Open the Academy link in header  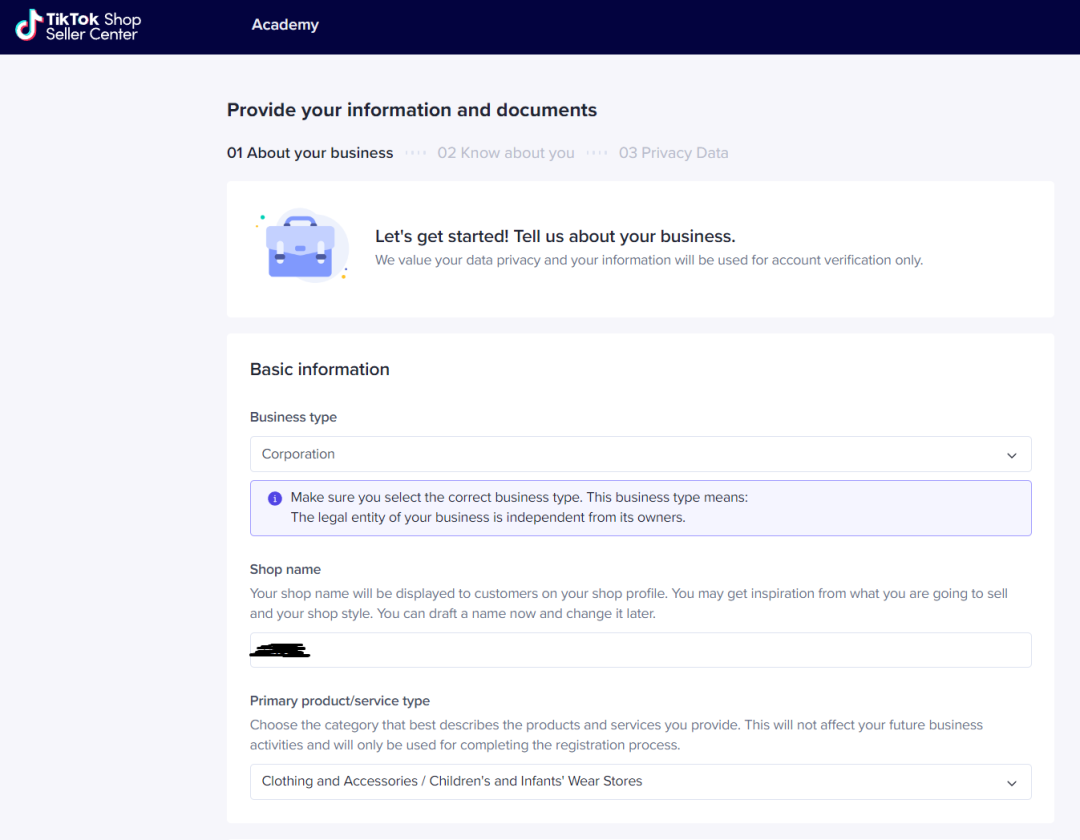pyautogui.click(x=285, y=25)
